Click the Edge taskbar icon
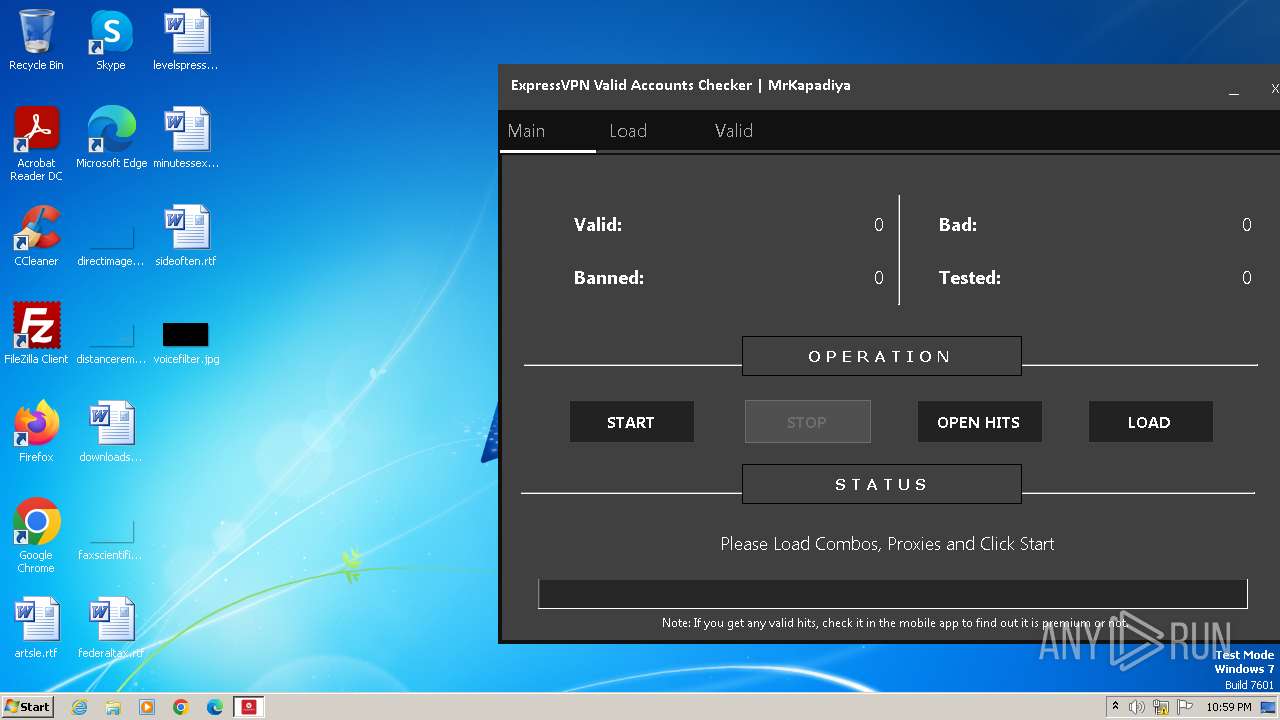The width and height of the screenshot is (1280, 720). (215, 707)
